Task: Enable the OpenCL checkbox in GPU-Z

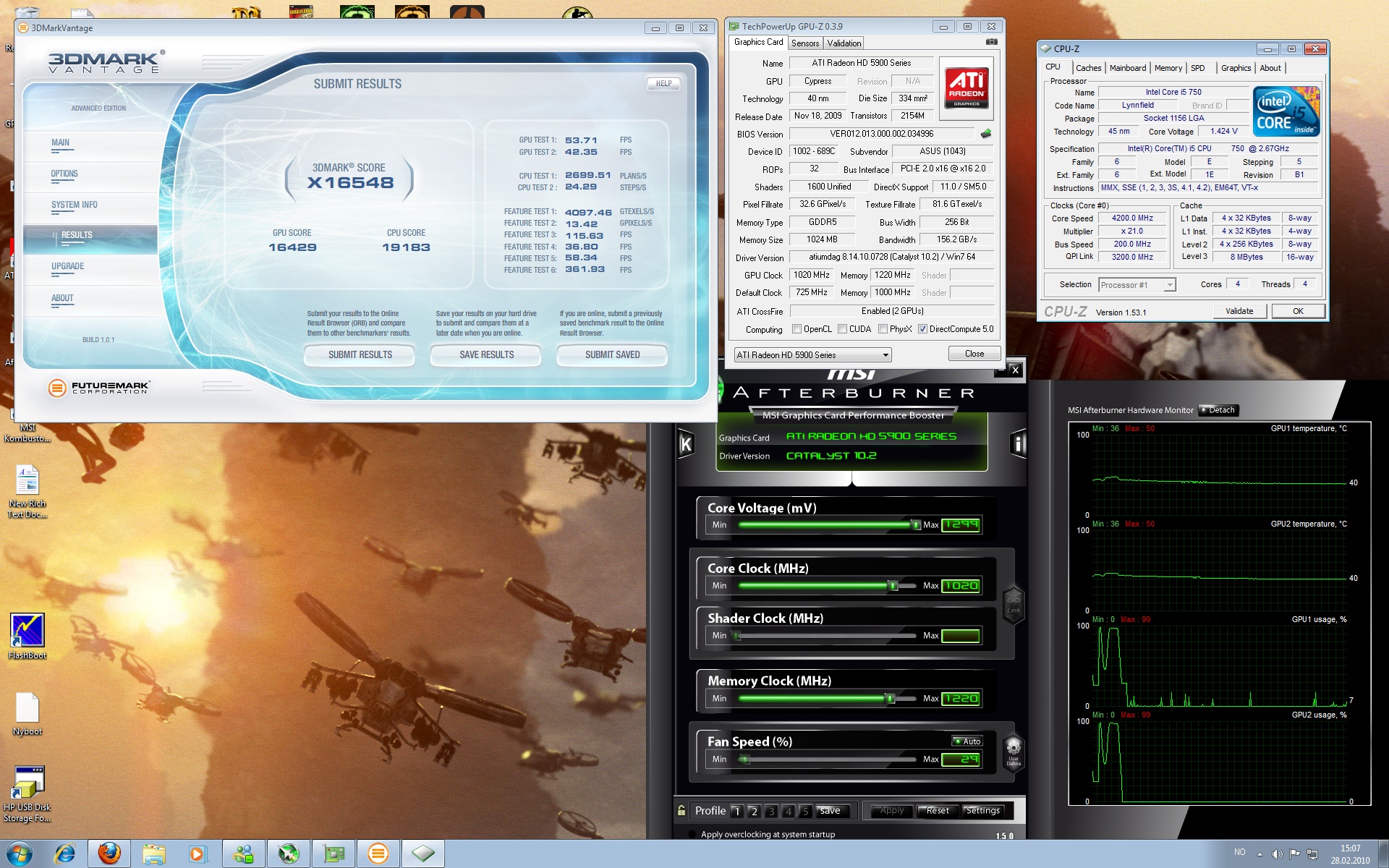Action: (x=797, y=329)
